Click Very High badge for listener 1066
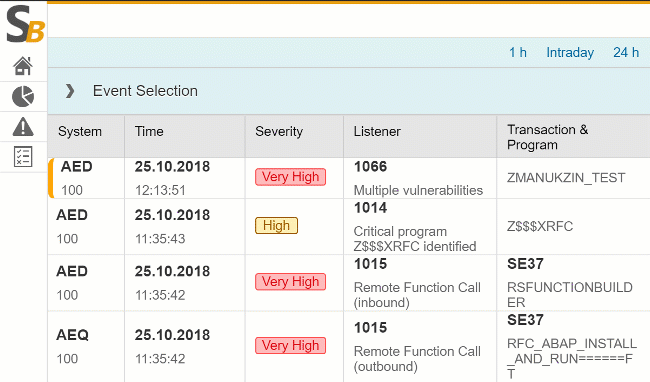 [291, 177]
